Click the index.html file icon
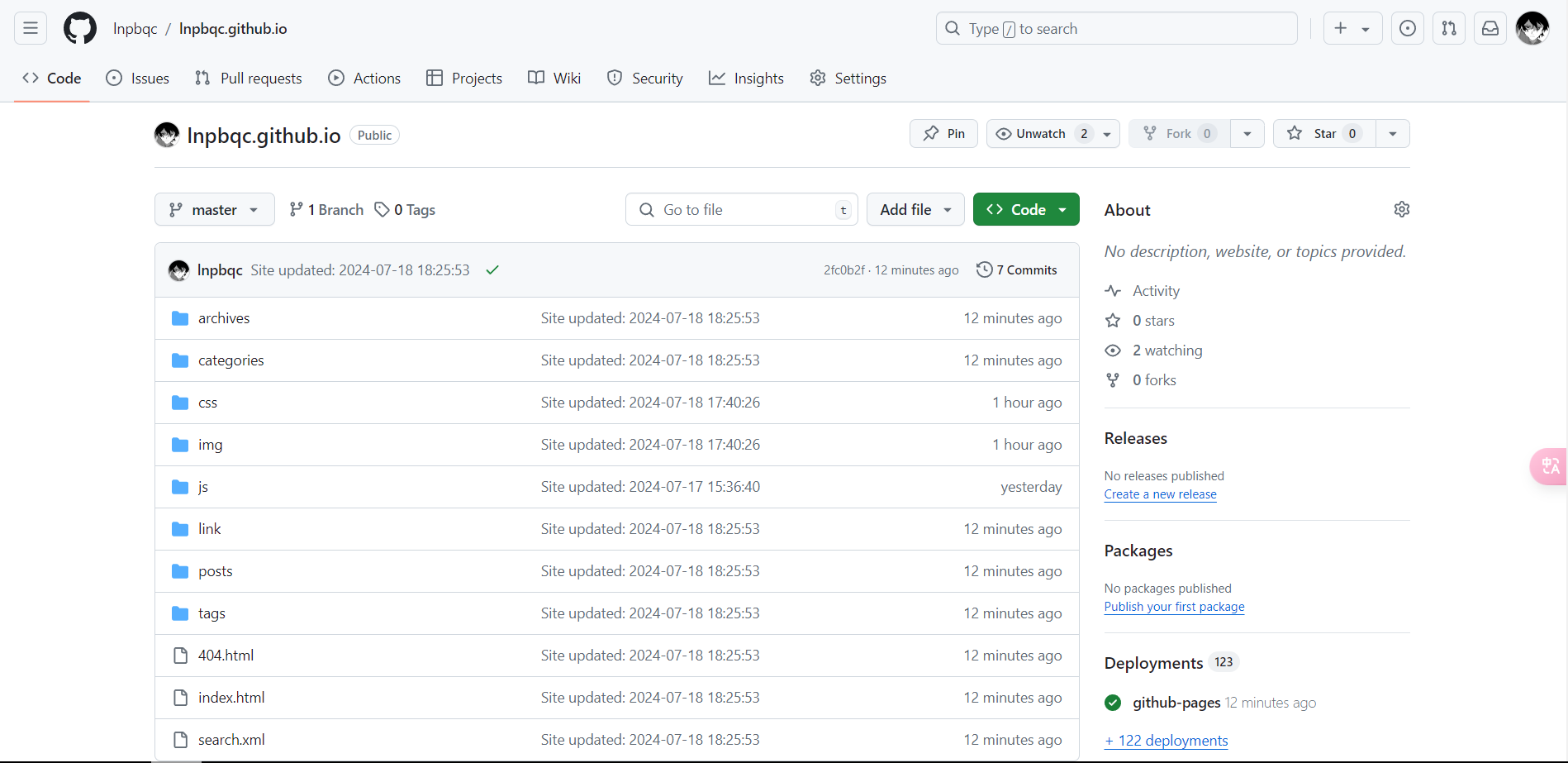Screen dimensions: 1568x763 click(180, 698)
